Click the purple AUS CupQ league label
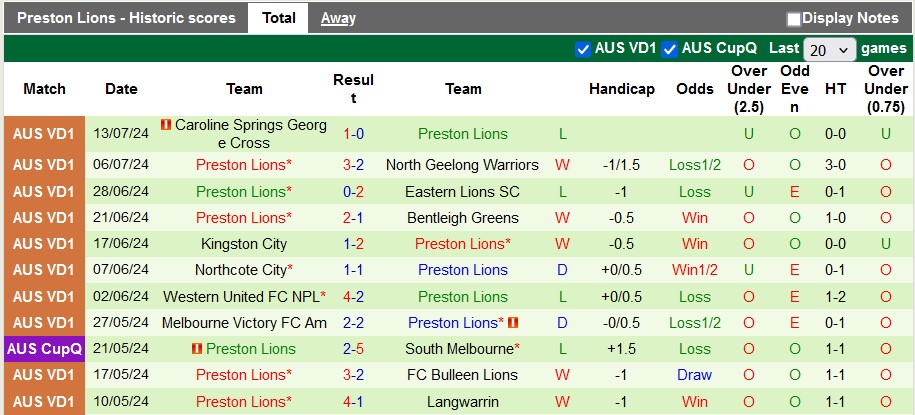The width and height of the screenshot is (915, 415). (44, 349)
